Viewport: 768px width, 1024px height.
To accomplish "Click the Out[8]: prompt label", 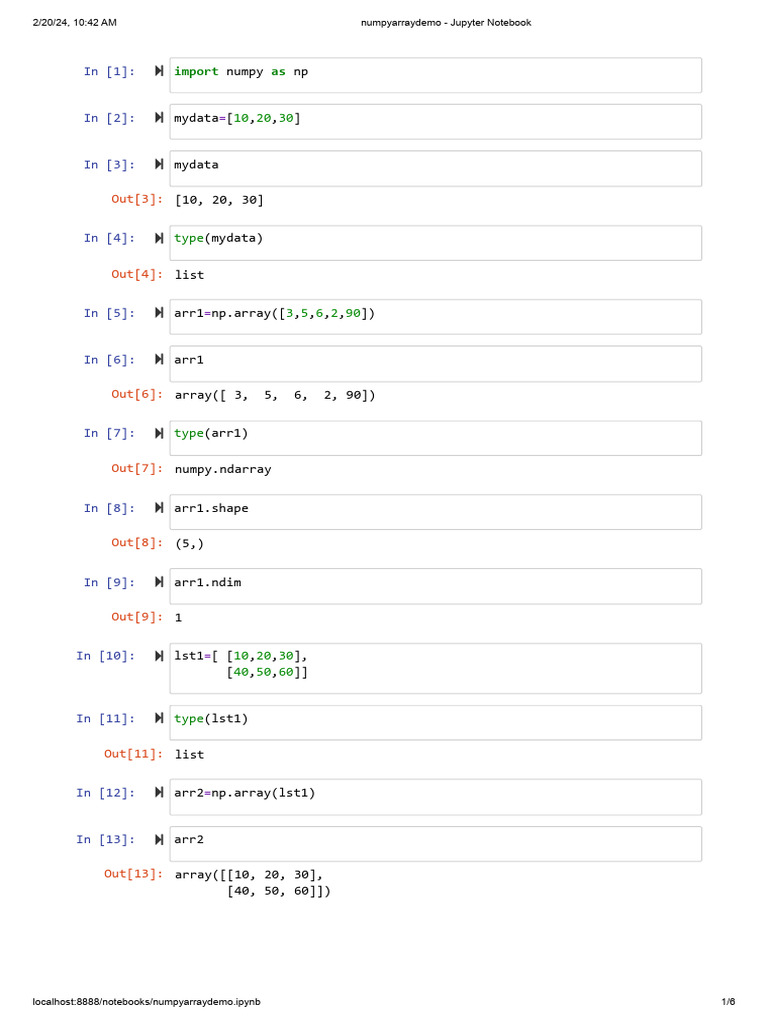I will pyautogui.click(x=136, y=543).
